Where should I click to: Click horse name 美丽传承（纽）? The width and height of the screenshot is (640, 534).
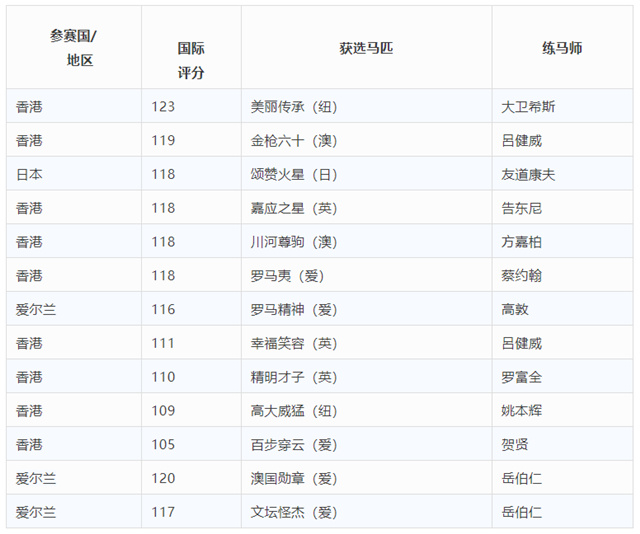[x=294, y=106]
